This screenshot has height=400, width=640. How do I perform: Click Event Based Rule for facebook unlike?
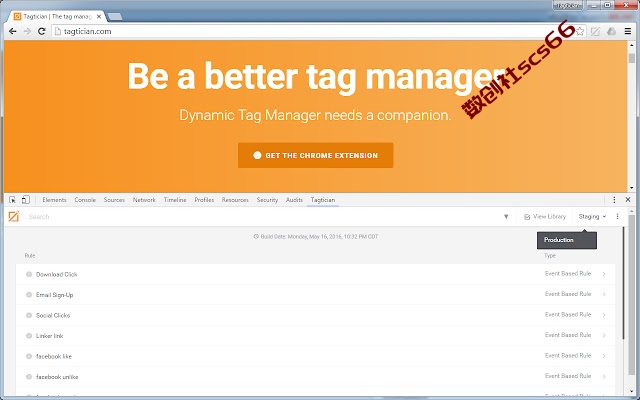coord(568,376)
